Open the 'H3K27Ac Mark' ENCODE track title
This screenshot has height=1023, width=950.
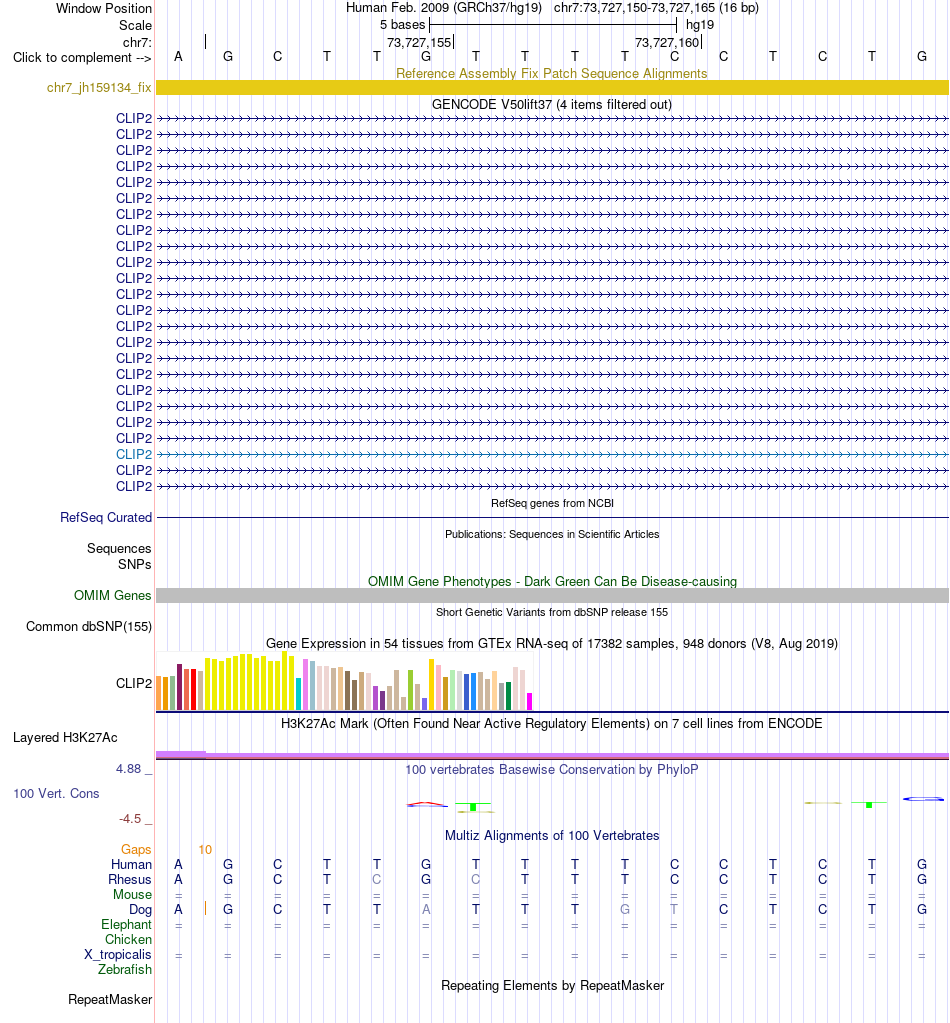[551, 724]
